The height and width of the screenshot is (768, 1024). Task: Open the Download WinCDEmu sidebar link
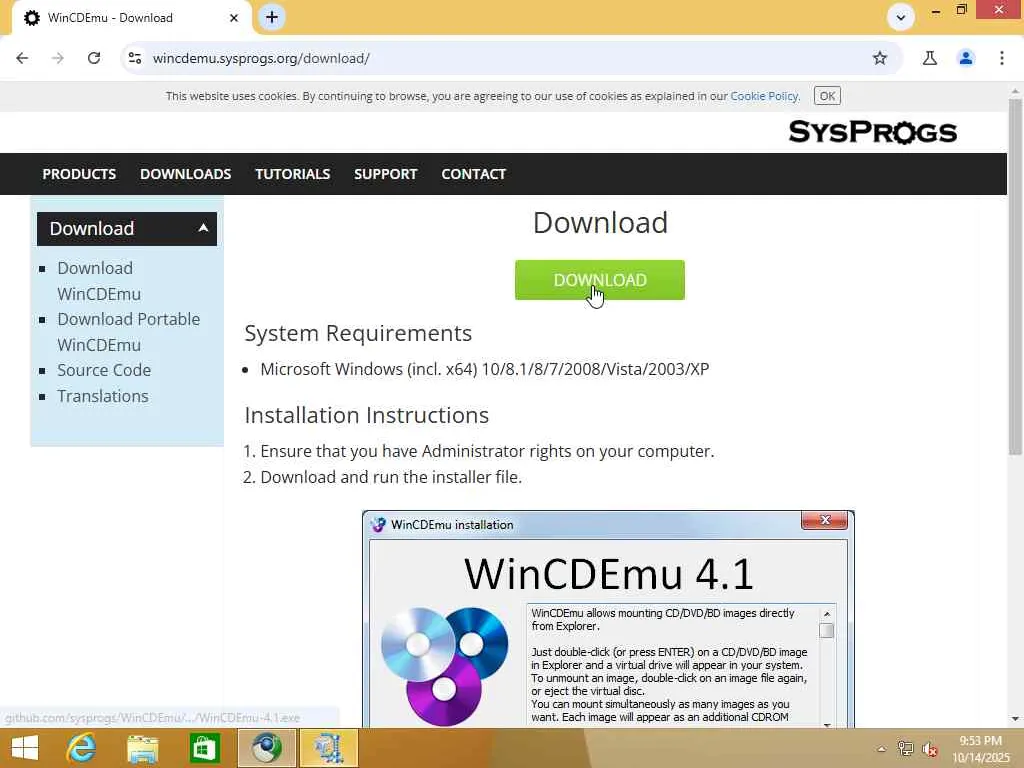click(99, 281)
